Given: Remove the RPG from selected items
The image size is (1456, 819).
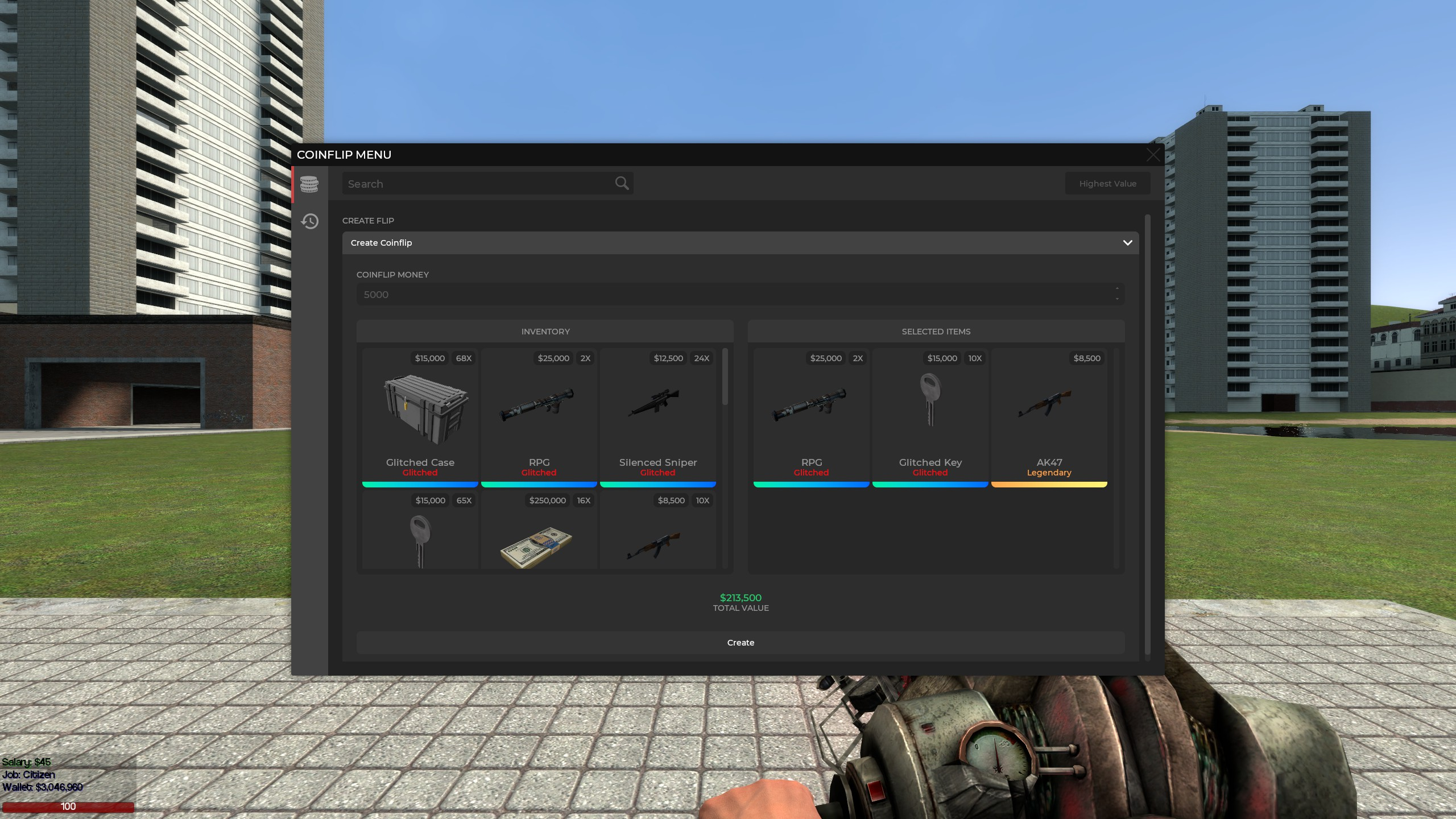Looking at the screenshot, I should 812,417.
